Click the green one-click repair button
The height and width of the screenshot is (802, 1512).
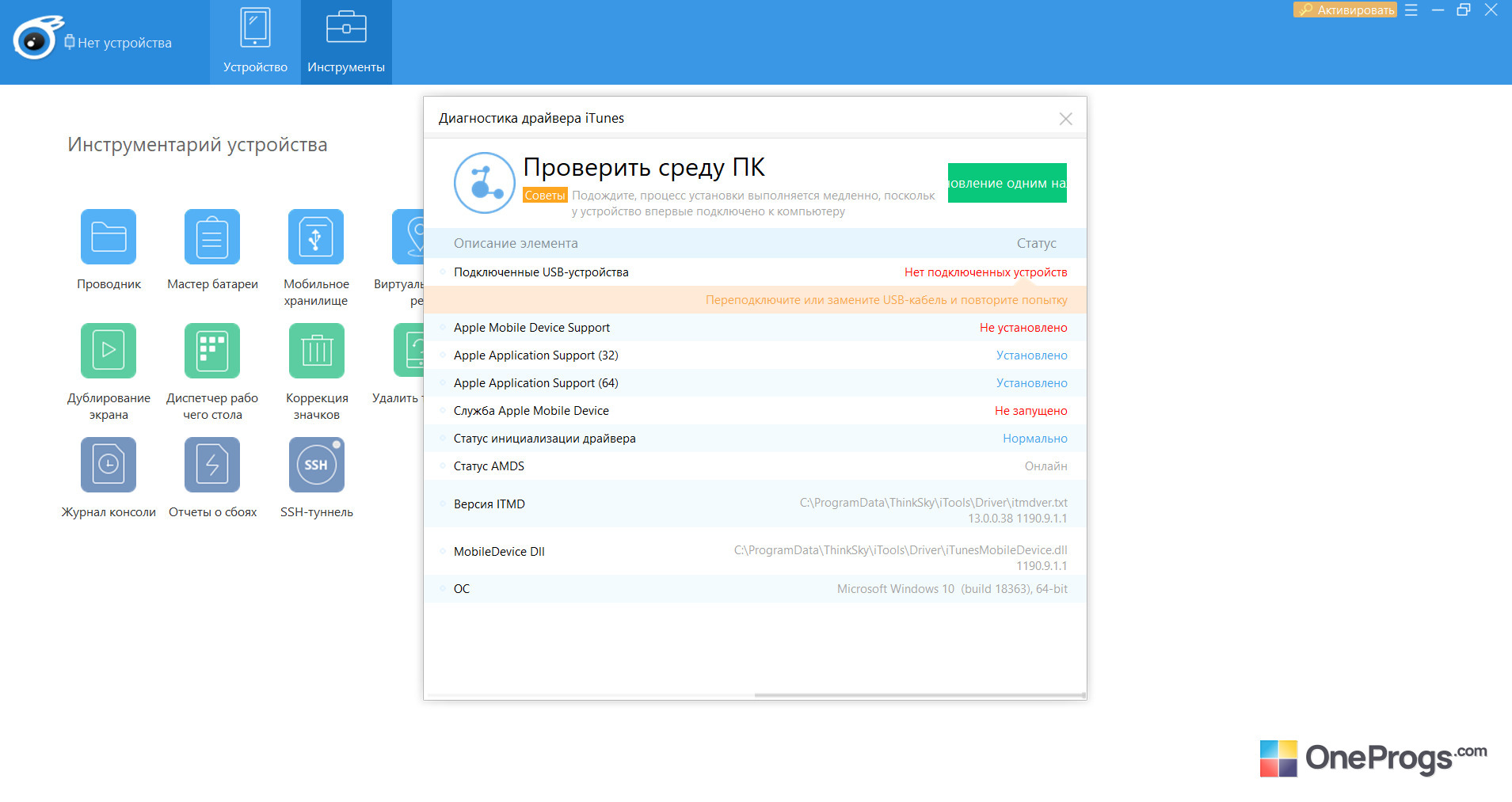1007,183
